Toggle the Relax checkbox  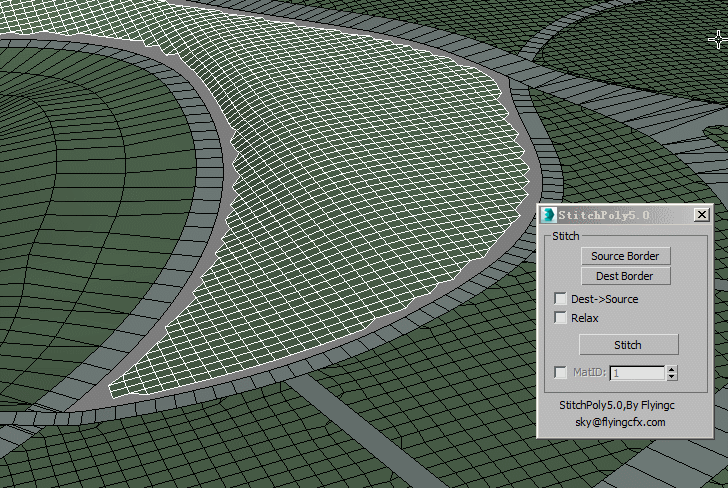(560, 318)
